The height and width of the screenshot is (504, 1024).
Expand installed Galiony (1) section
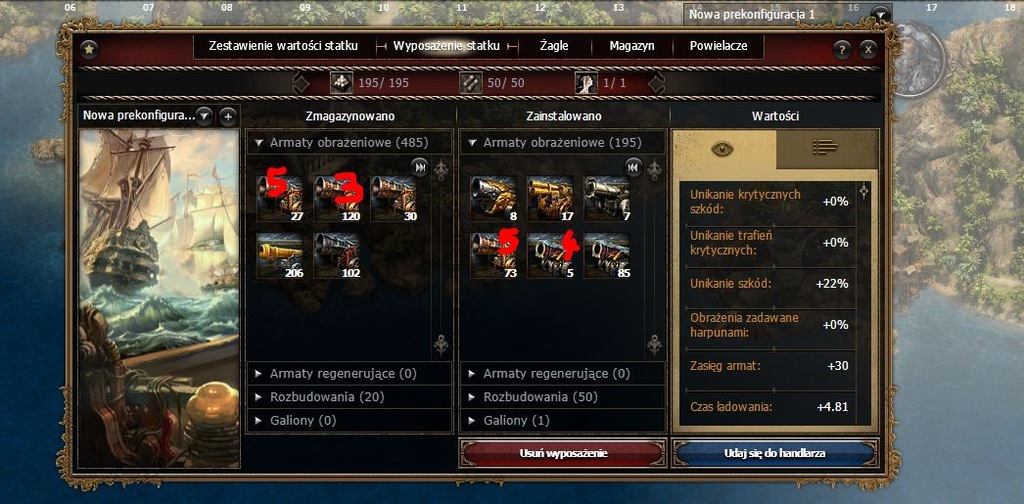click(562, 420)
